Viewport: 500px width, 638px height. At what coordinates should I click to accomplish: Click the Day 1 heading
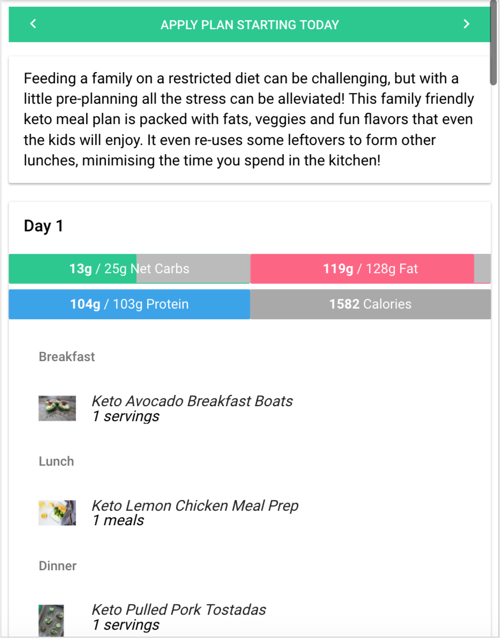pos(44,226)
